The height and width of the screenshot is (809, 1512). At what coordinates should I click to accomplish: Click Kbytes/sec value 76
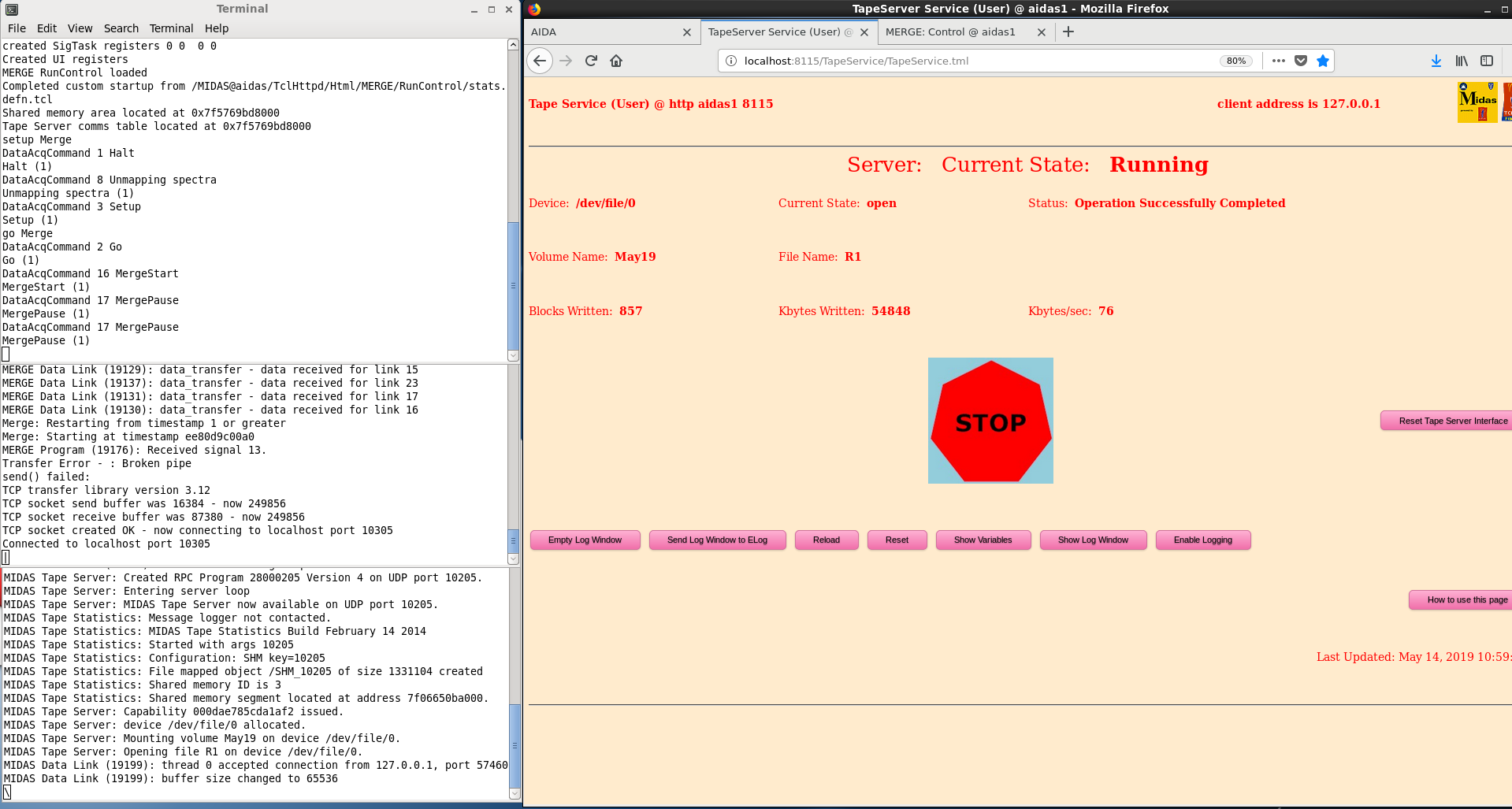click(1106, 311)
